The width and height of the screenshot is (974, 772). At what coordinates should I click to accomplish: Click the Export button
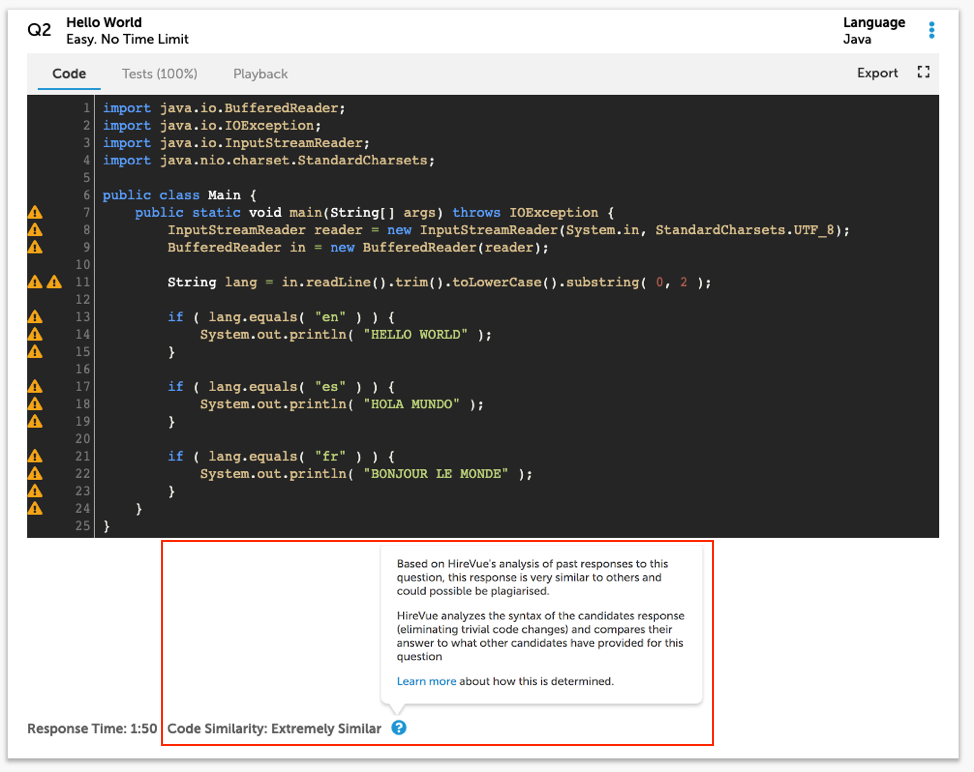(877, 73)
